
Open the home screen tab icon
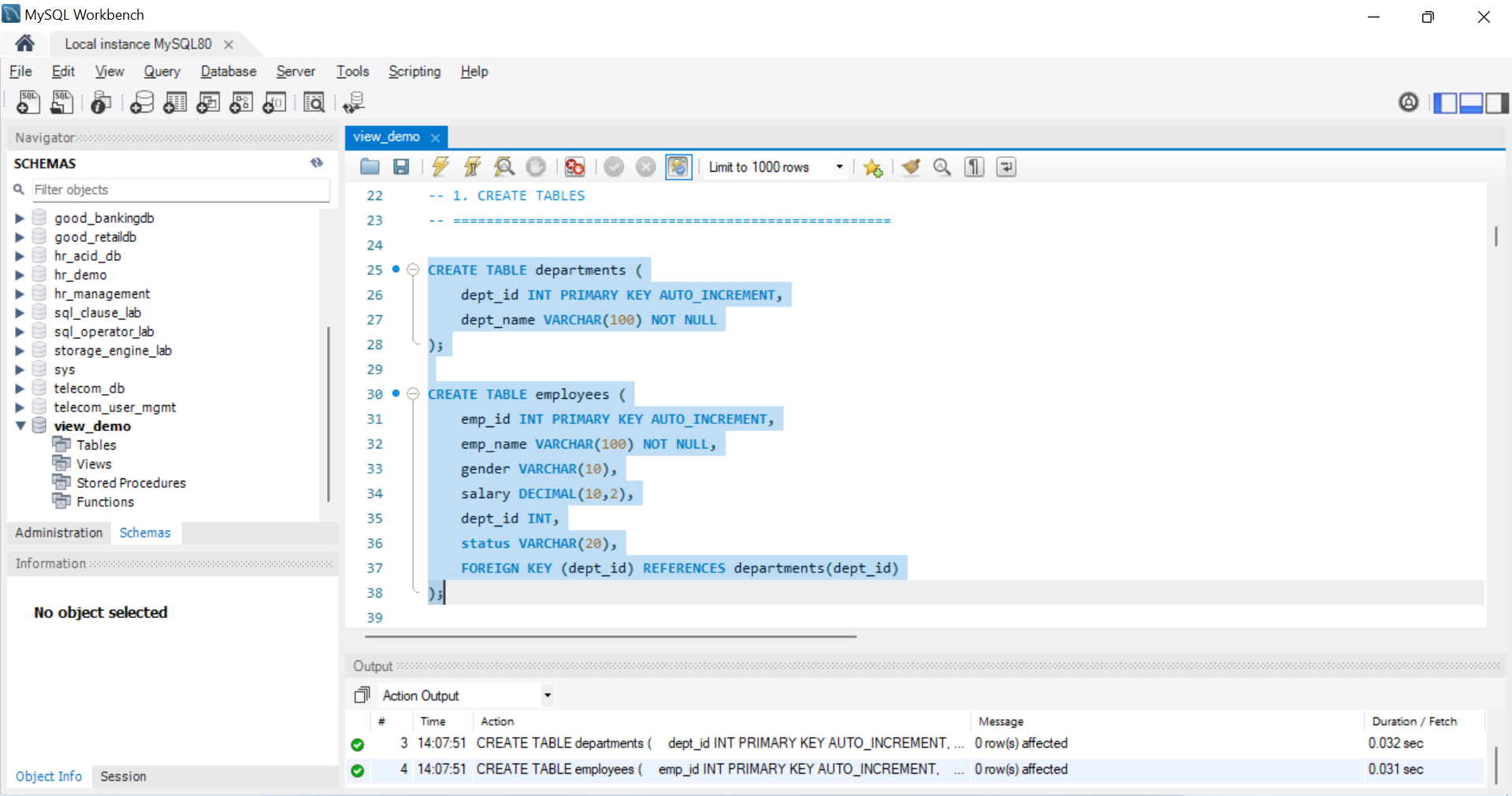(x=24, y=43)
